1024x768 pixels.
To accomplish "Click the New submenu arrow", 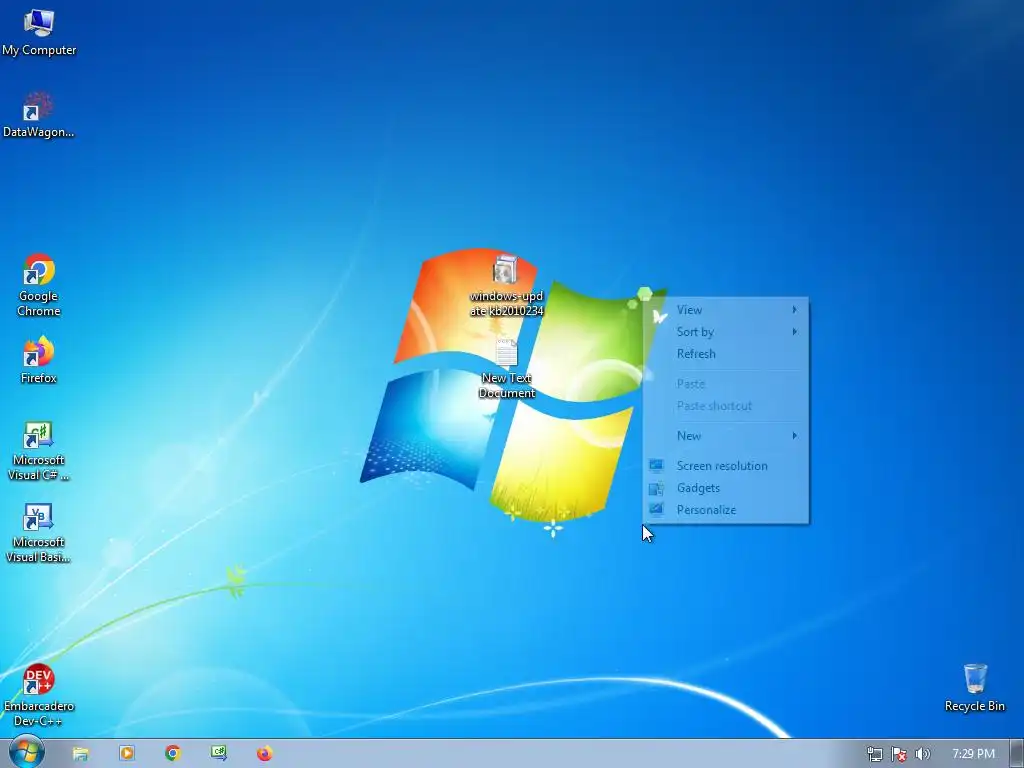I will click(x=795, y=436).
